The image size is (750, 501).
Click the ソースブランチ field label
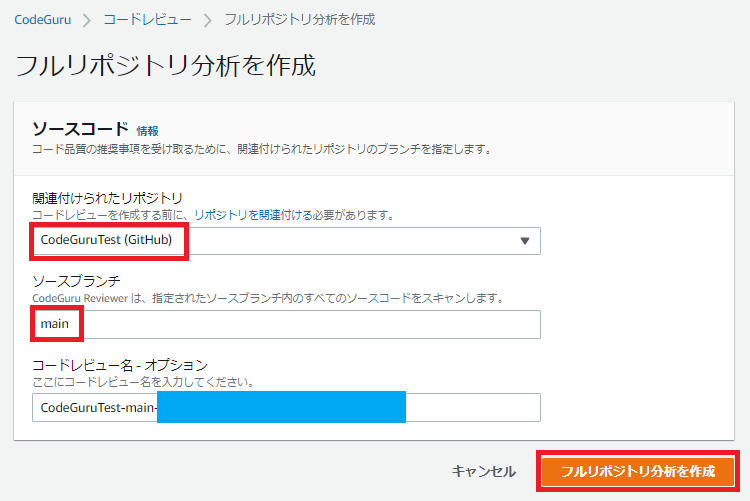pyautogui.click(x=77, y=281)
